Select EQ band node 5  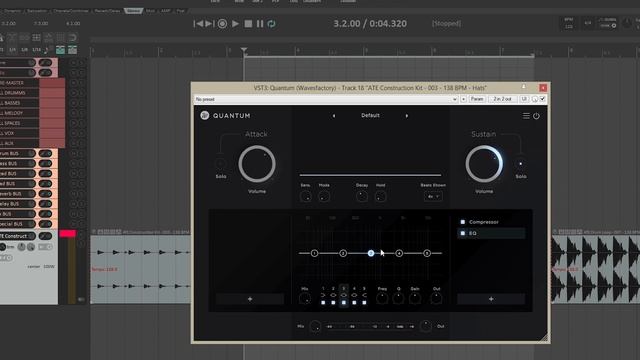click(x=427, y=253)
